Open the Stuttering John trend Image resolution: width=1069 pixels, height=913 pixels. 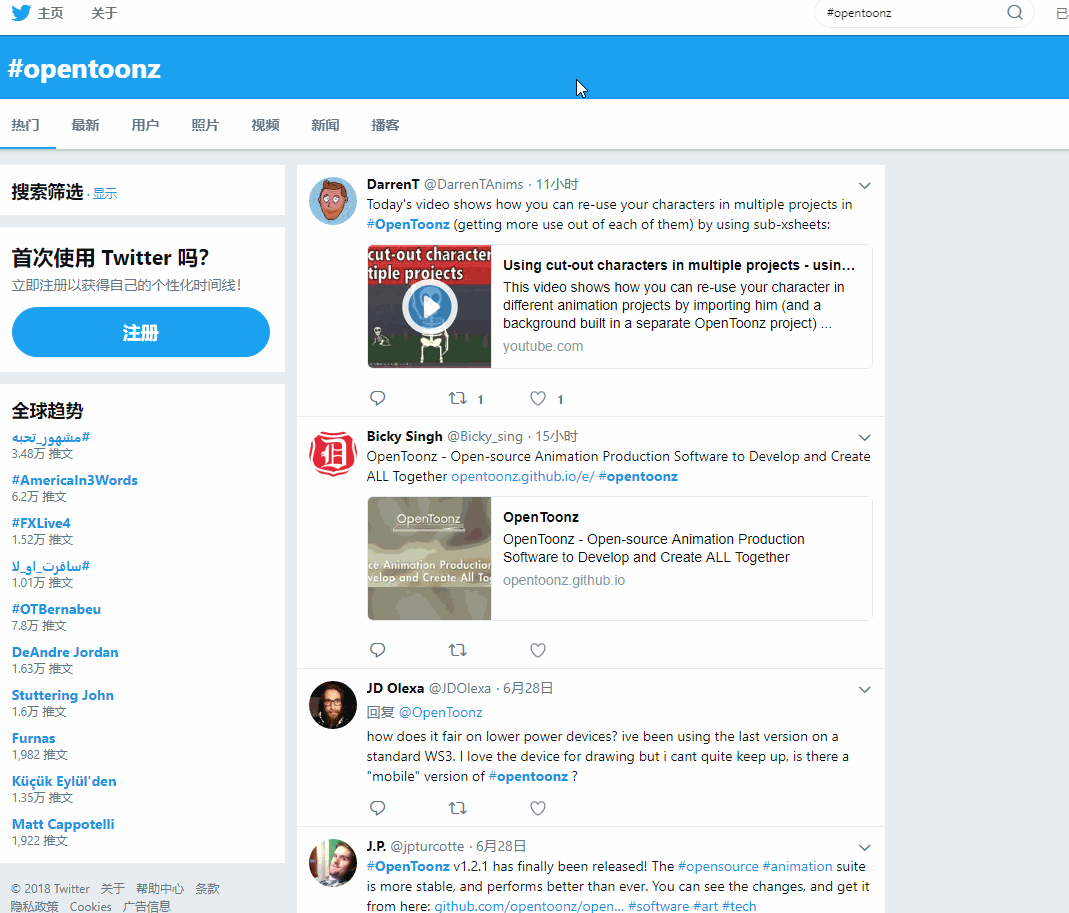tap(63, 695)
